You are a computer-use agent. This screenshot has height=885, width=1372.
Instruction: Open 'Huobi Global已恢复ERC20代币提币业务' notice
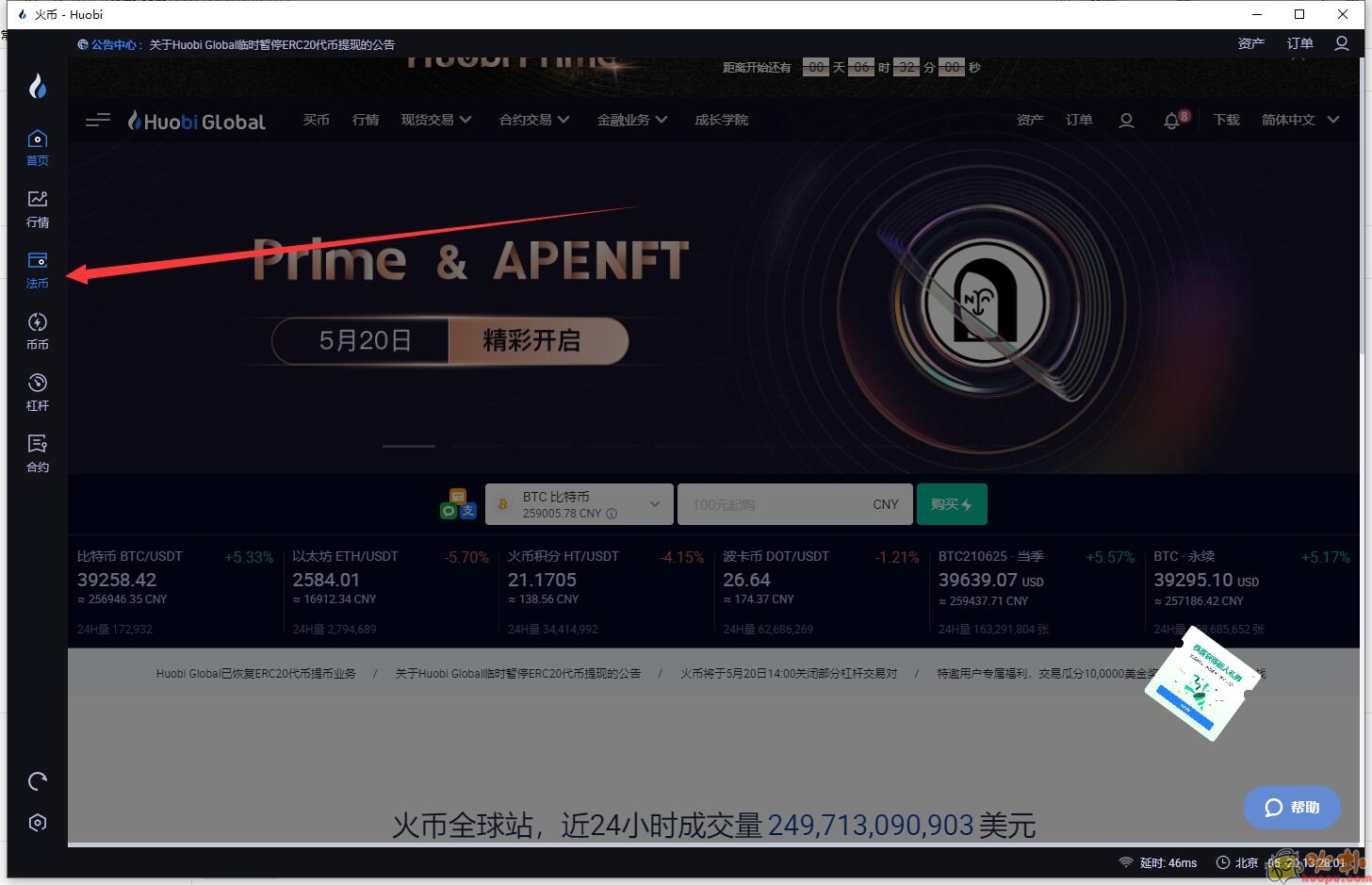click(x=256, y=674)
